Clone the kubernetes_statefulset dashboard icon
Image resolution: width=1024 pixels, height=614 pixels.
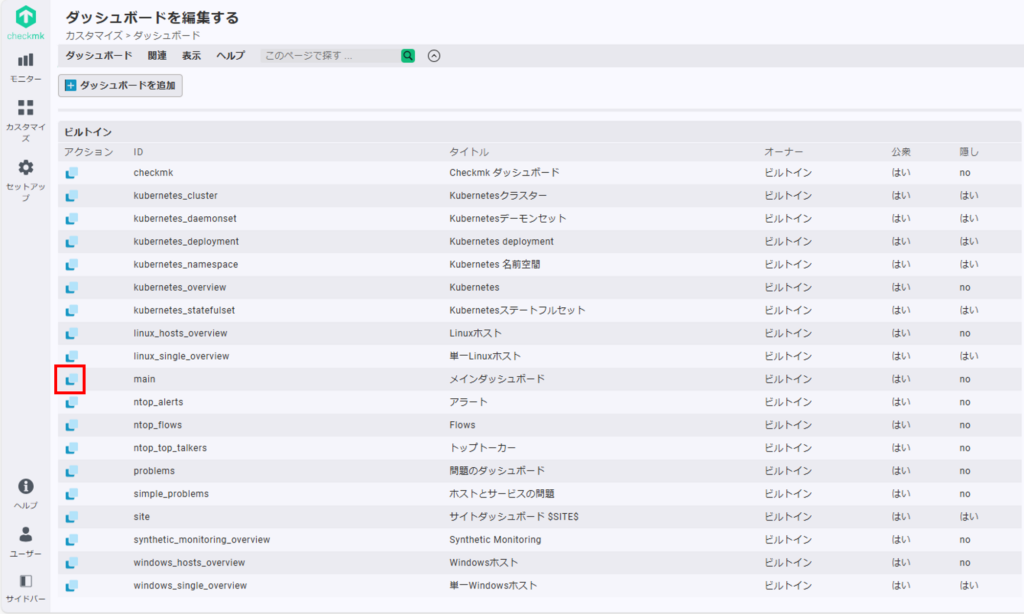[x=71, y=310]
